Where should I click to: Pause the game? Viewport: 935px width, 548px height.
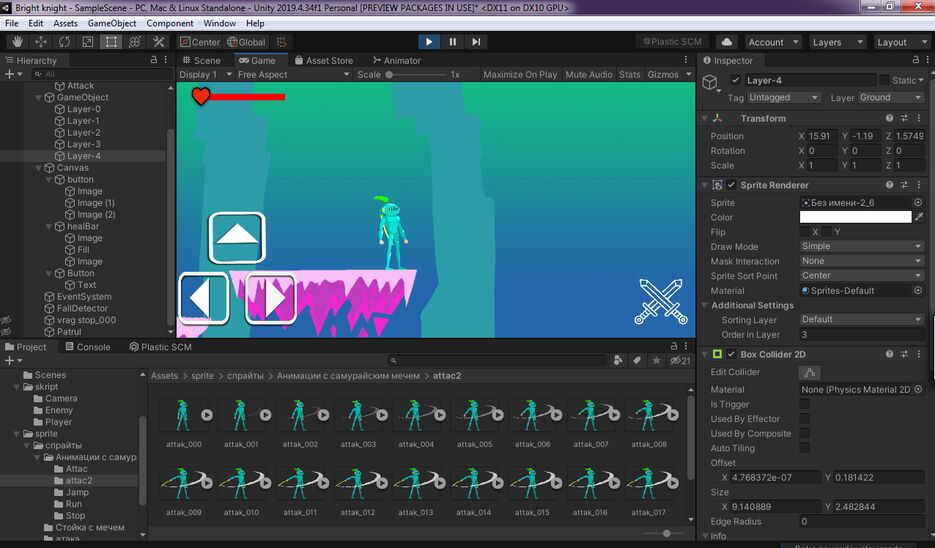coord(453,42)
